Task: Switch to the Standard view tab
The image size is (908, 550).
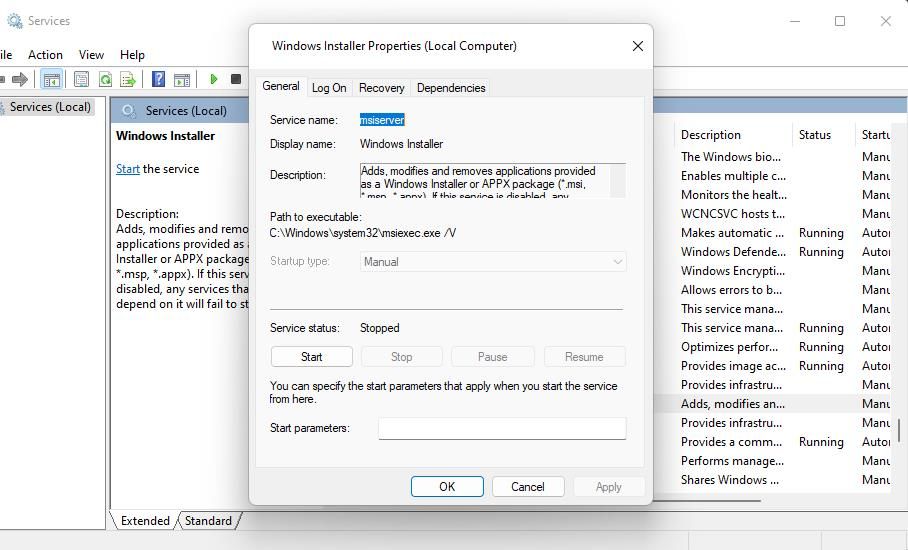Action: [208, 520]
